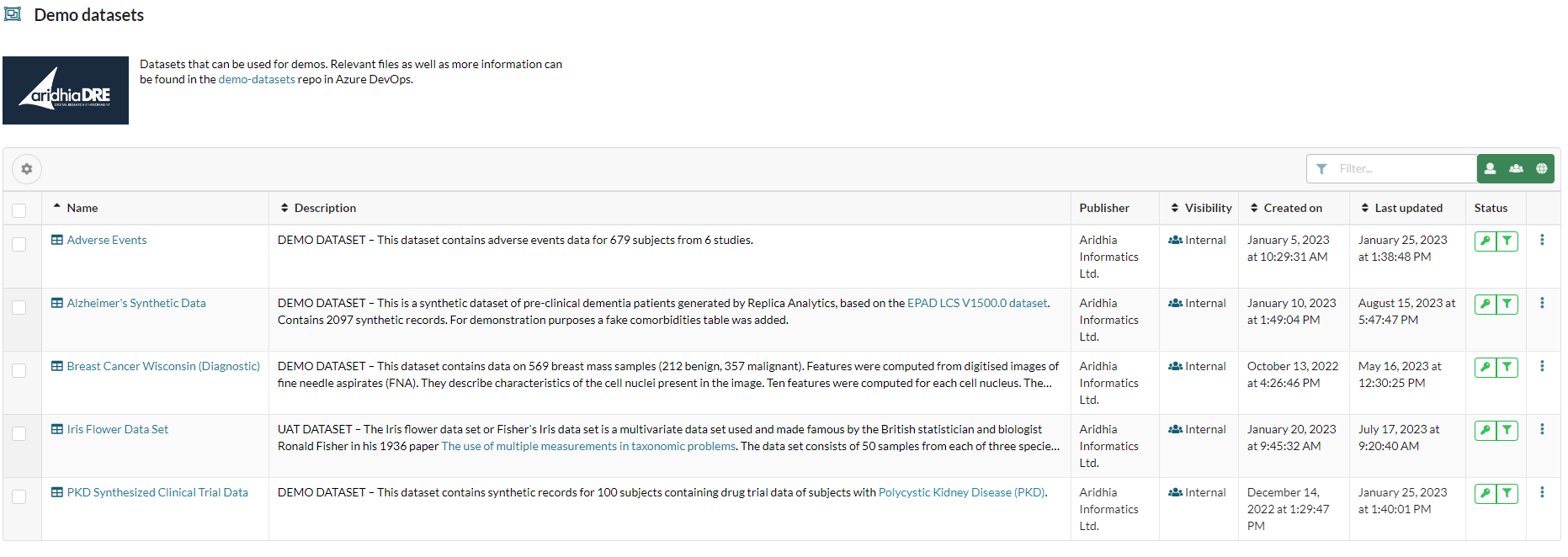Open the three-dot menu for Adverse Events
The width and height of the screenshot is (1568, 557).
1543,240
